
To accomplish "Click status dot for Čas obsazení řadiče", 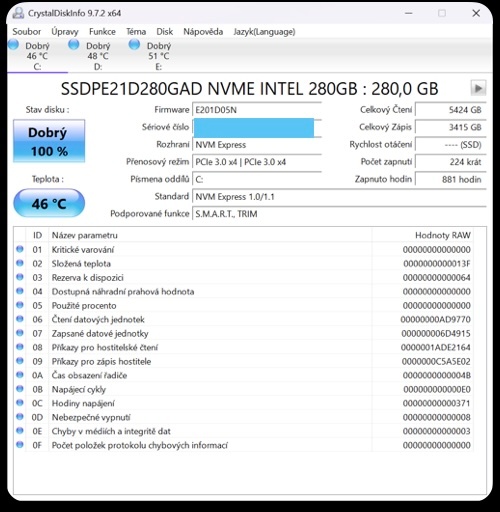I will click(20, 375).
